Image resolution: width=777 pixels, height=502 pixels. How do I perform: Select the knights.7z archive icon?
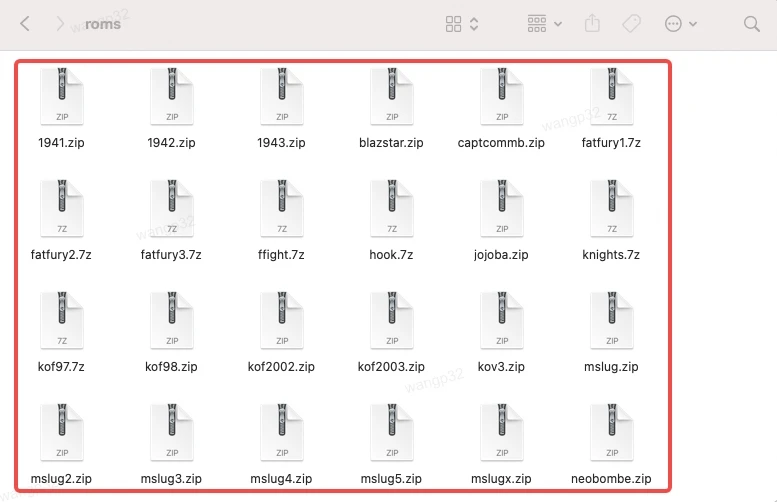pyautogui.click(x=612, y=208)
